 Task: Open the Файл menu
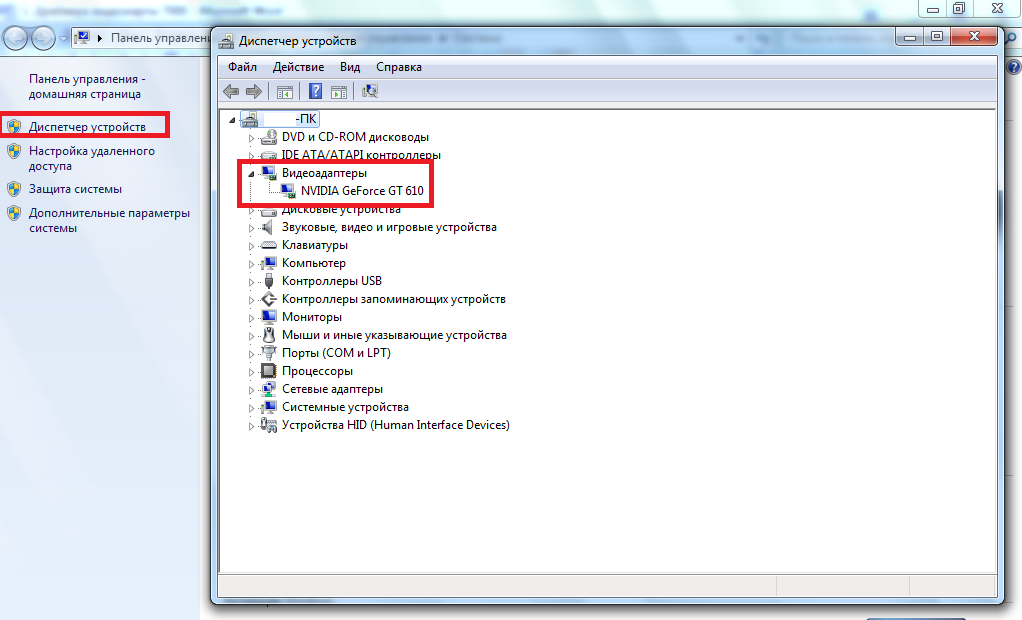point(242,67)
